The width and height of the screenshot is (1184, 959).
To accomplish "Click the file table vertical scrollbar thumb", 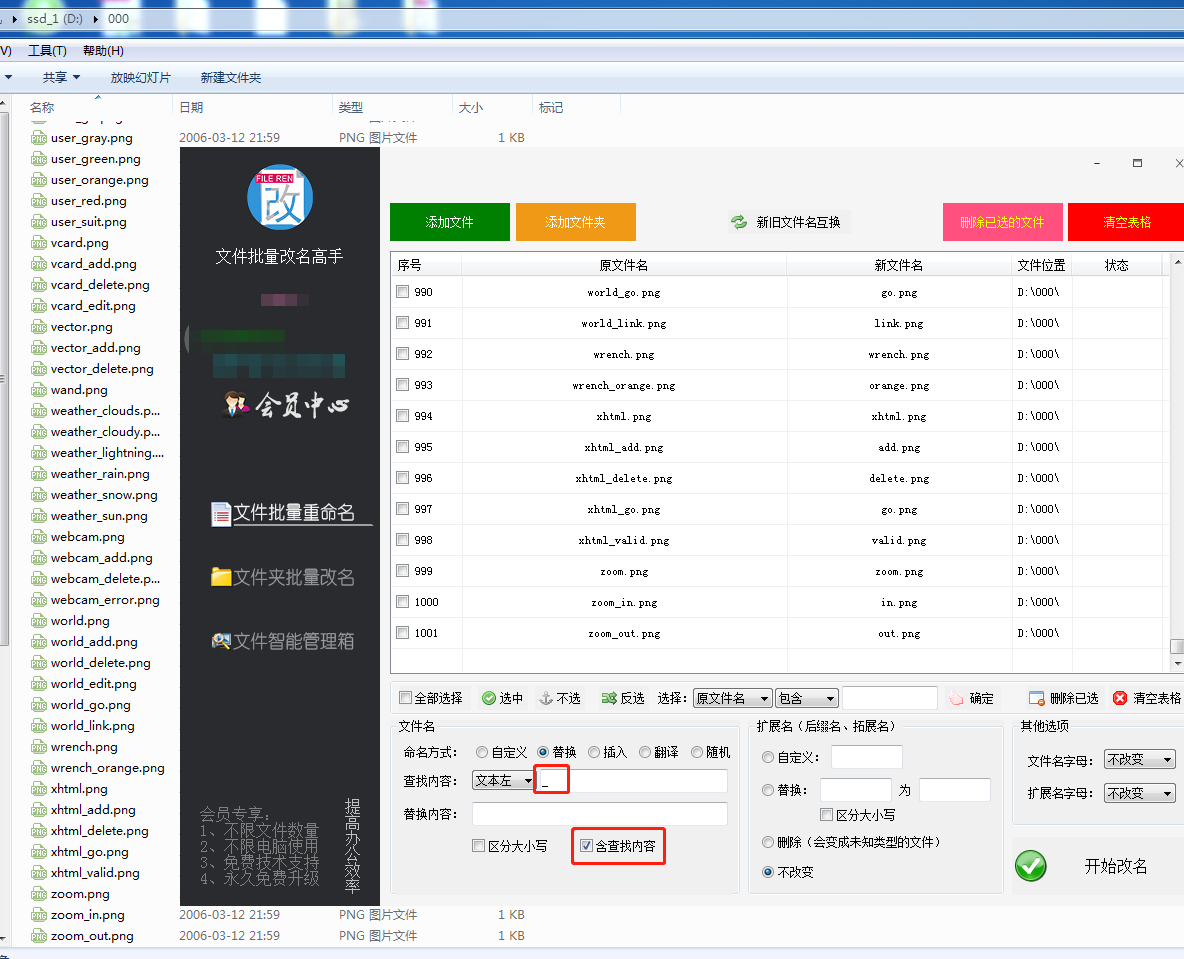I will pyautogui.click(x=1176, y=646).
